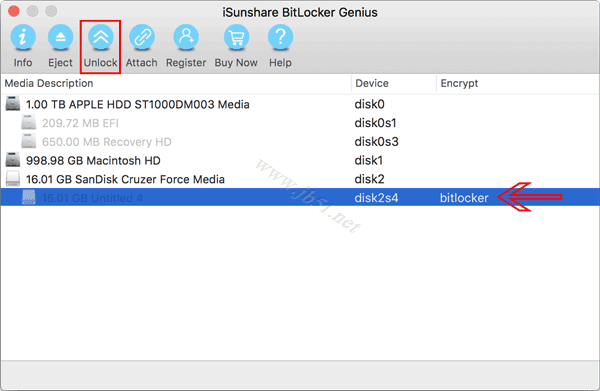This screenshot has width=600, height=391.
Task: Select the 209.72 MB EFI partition
Action: (x=300, y=123)
